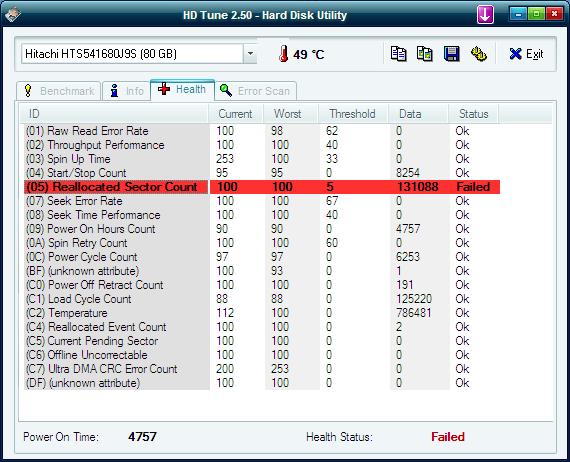This screenshot has height=462, width=570.
Task: Sort by the Threshold column header
Action: [x=353, y=114]
